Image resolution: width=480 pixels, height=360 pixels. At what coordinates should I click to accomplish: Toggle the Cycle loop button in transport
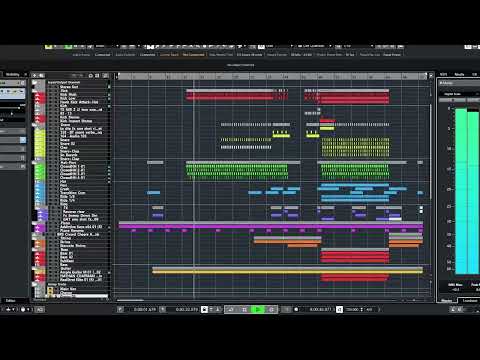[x=231, y=309]
